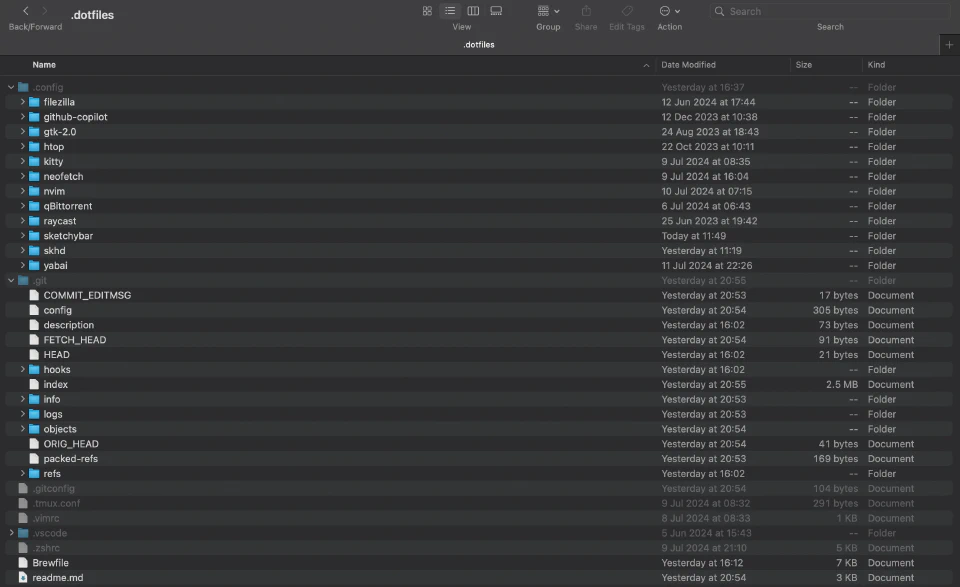The height and width of the screenshot is (587, 960).
Task: Switch to gallery view
Action: tap(496, 11)
